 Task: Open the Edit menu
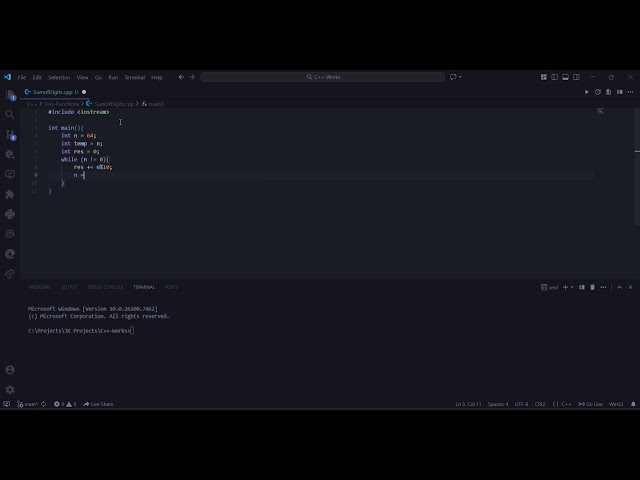point(37,77)
